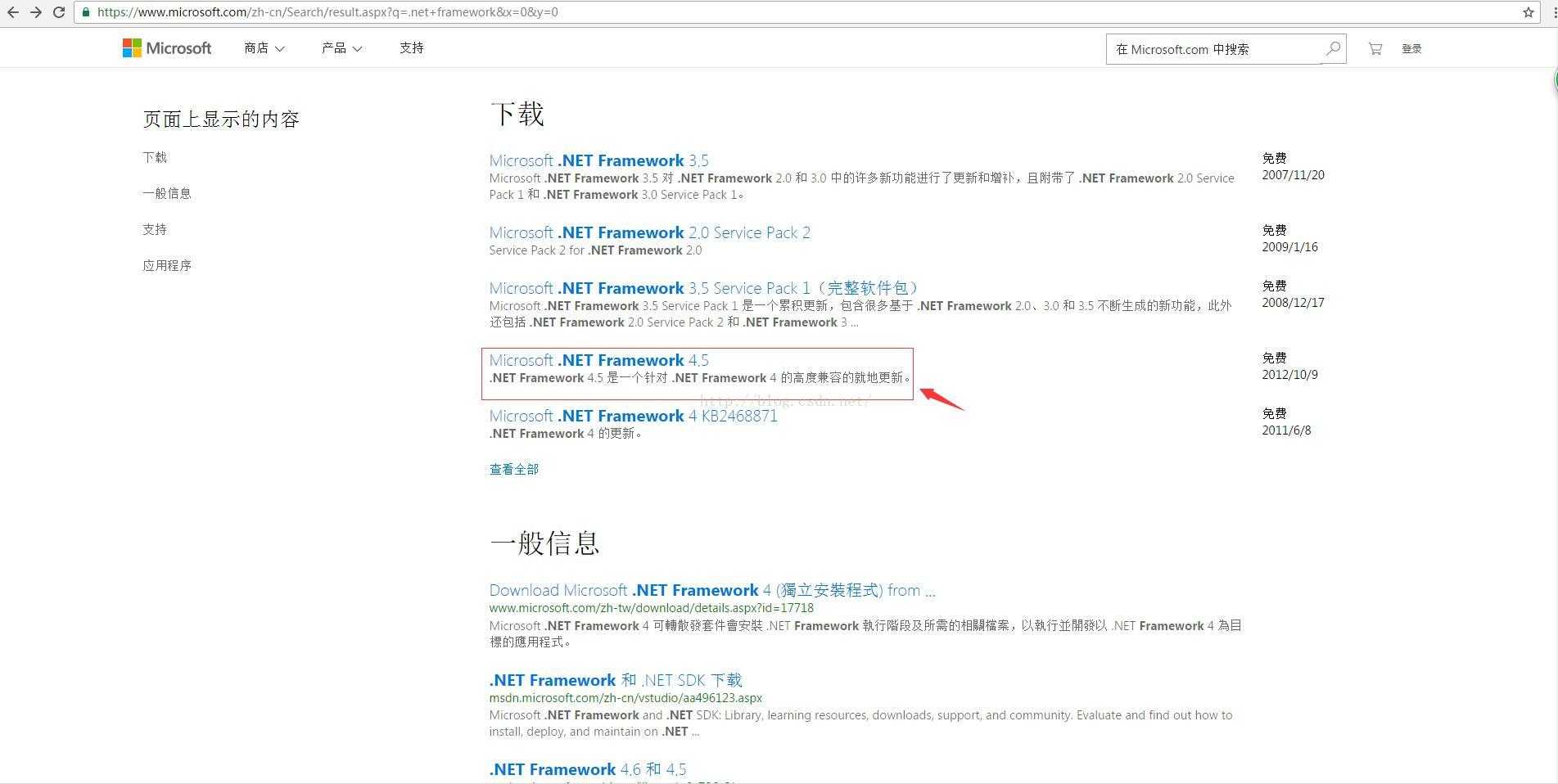
Task: Open .NET Framework 4.6 和 4.5 result
Action: coord(588,769)
